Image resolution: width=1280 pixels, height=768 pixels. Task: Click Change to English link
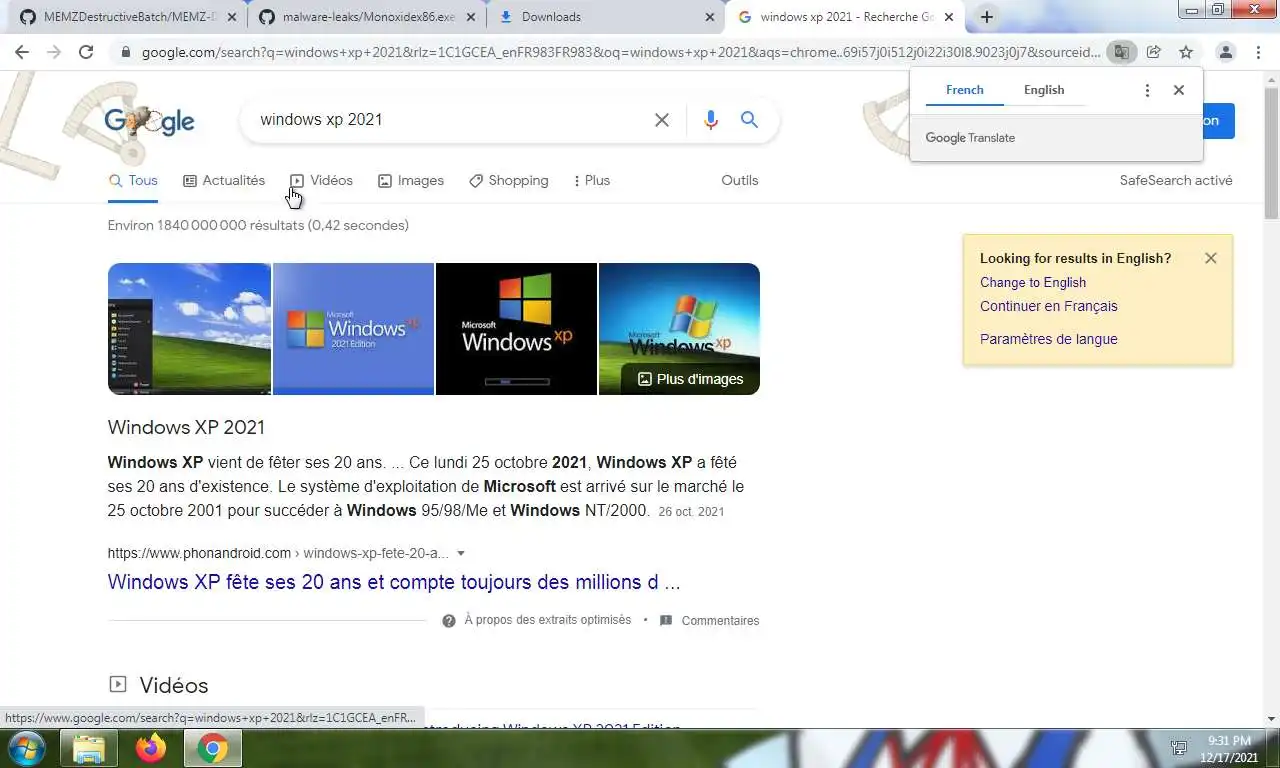tap(1033, 283)
